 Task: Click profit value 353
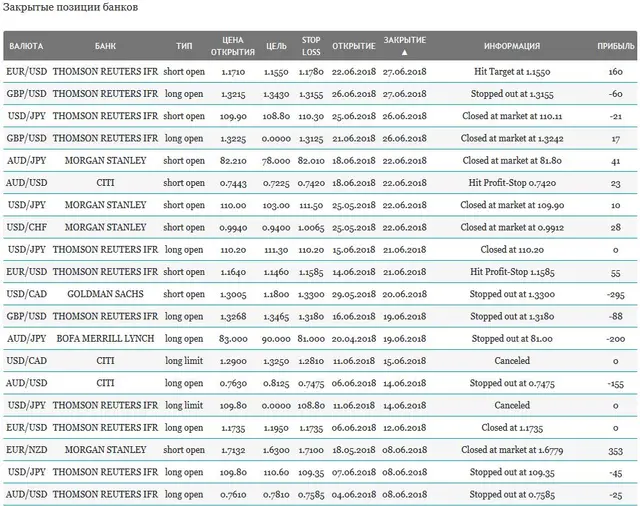(x=616, y=451)
